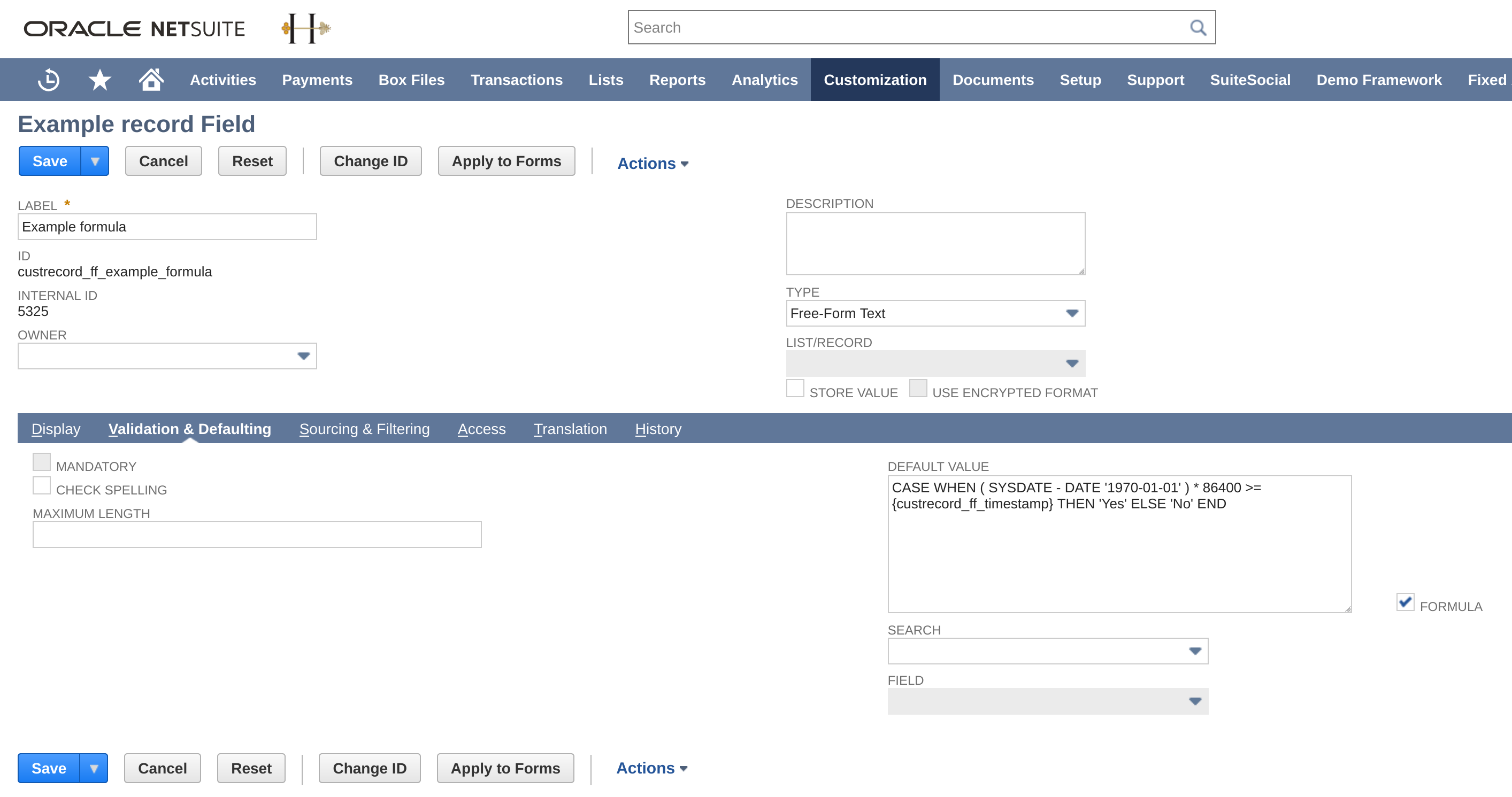Click the search magnifier icon
Screen dimensions: 1512x797
[1198, 28]
